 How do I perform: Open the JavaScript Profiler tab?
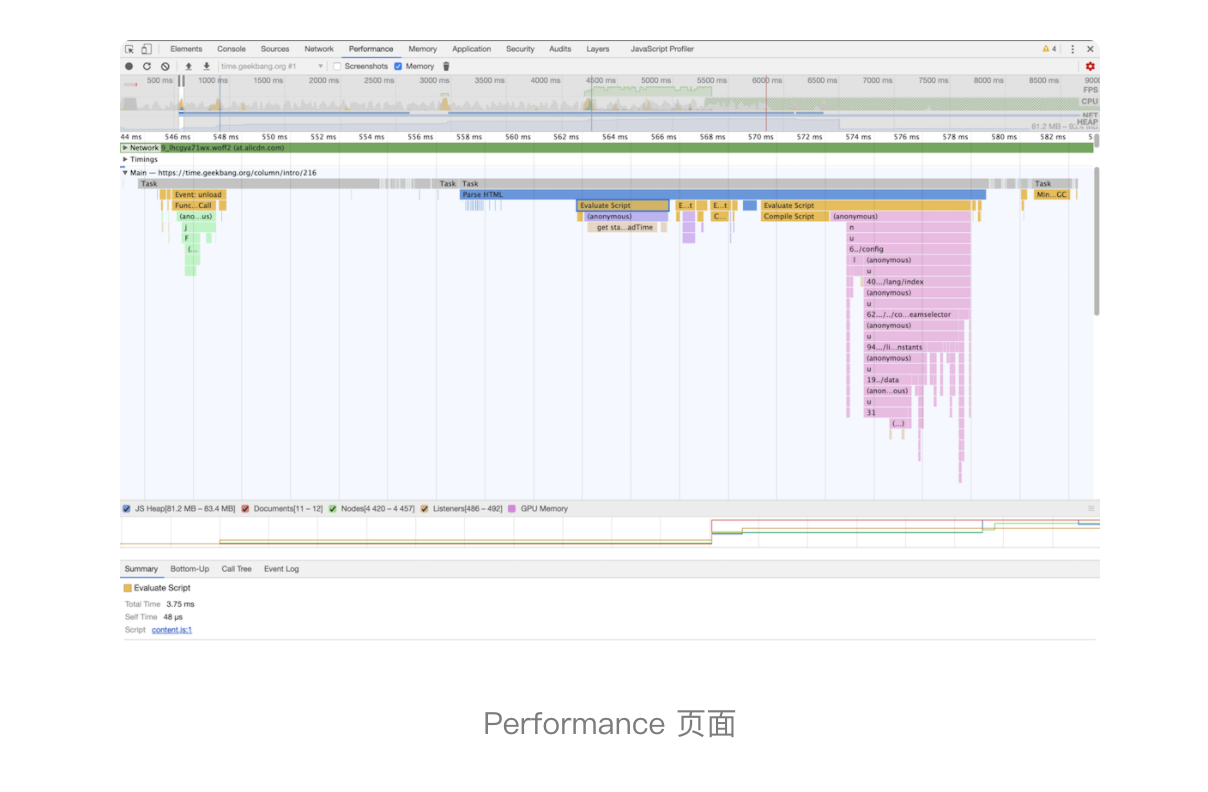pyautogui.click(x=662, y=49)
